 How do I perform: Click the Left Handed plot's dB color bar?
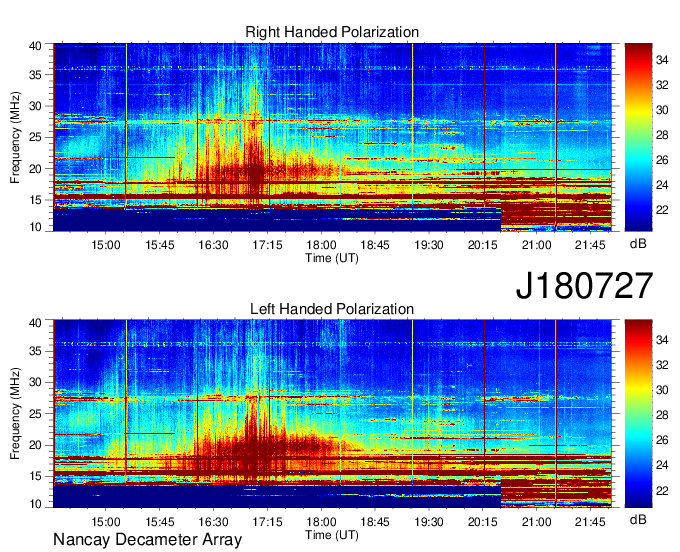click(x=638, y=413)
